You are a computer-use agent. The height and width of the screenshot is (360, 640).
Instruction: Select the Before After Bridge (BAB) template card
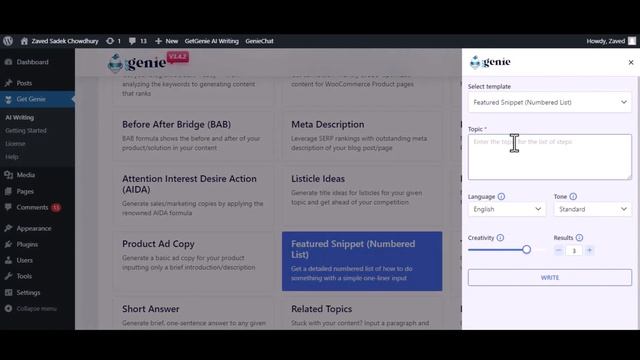click(193, 136)
